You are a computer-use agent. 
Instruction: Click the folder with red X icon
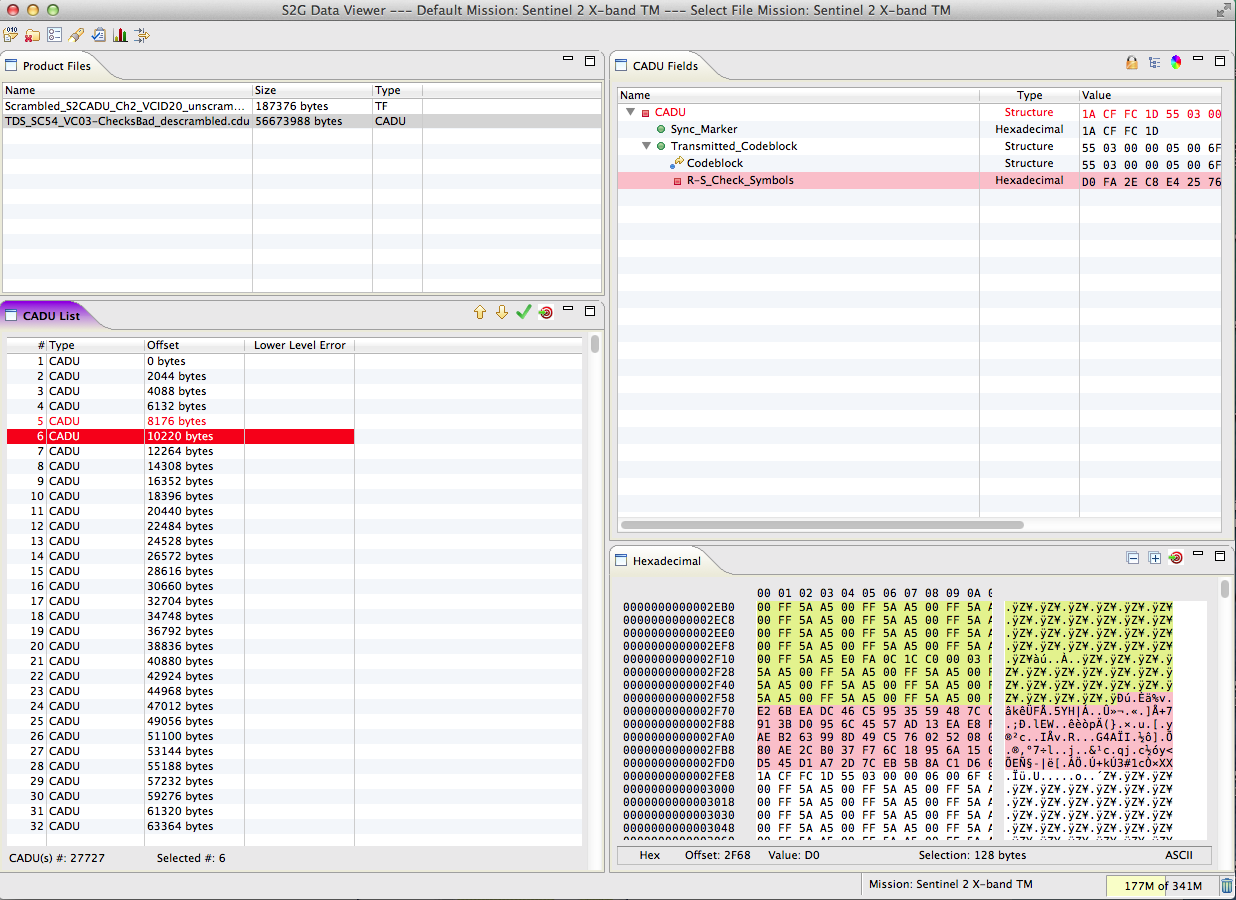point(33,35)
